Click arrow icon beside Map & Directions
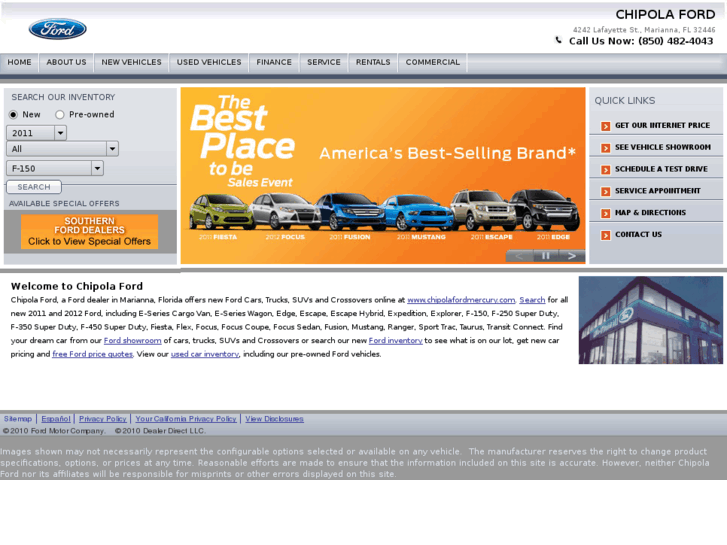The image size is (727, 545). [606, 213]
